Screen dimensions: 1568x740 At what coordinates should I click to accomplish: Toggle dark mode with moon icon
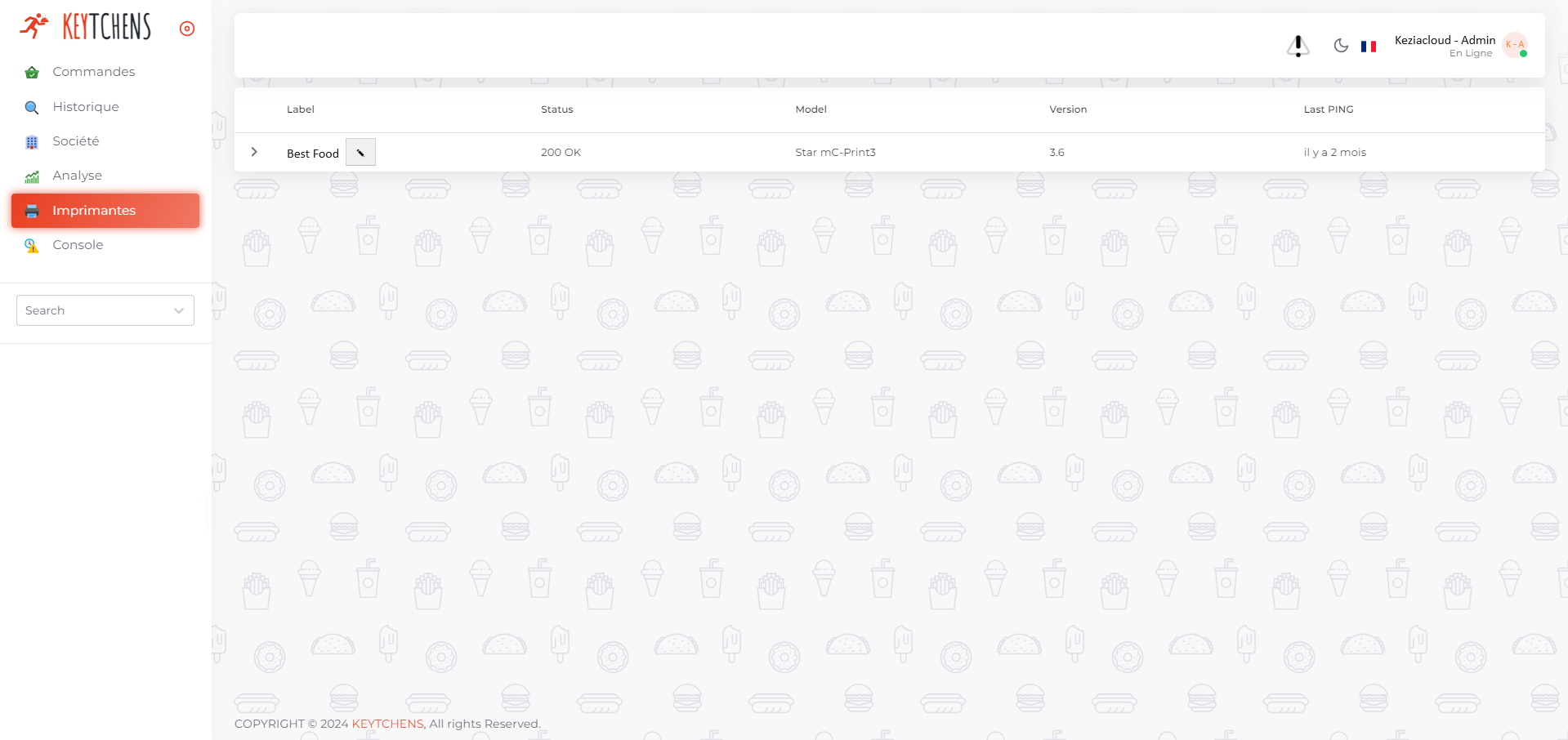(x=1341, y=46)
